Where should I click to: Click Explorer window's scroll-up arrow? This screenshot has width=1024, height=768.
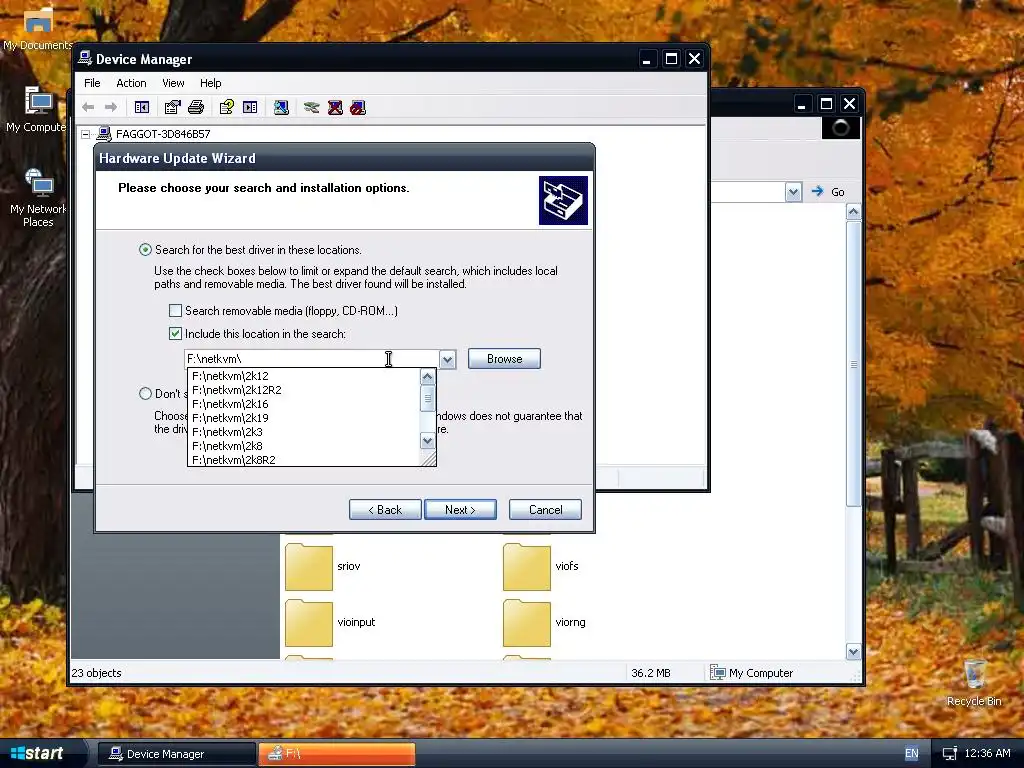click(854, 212)
